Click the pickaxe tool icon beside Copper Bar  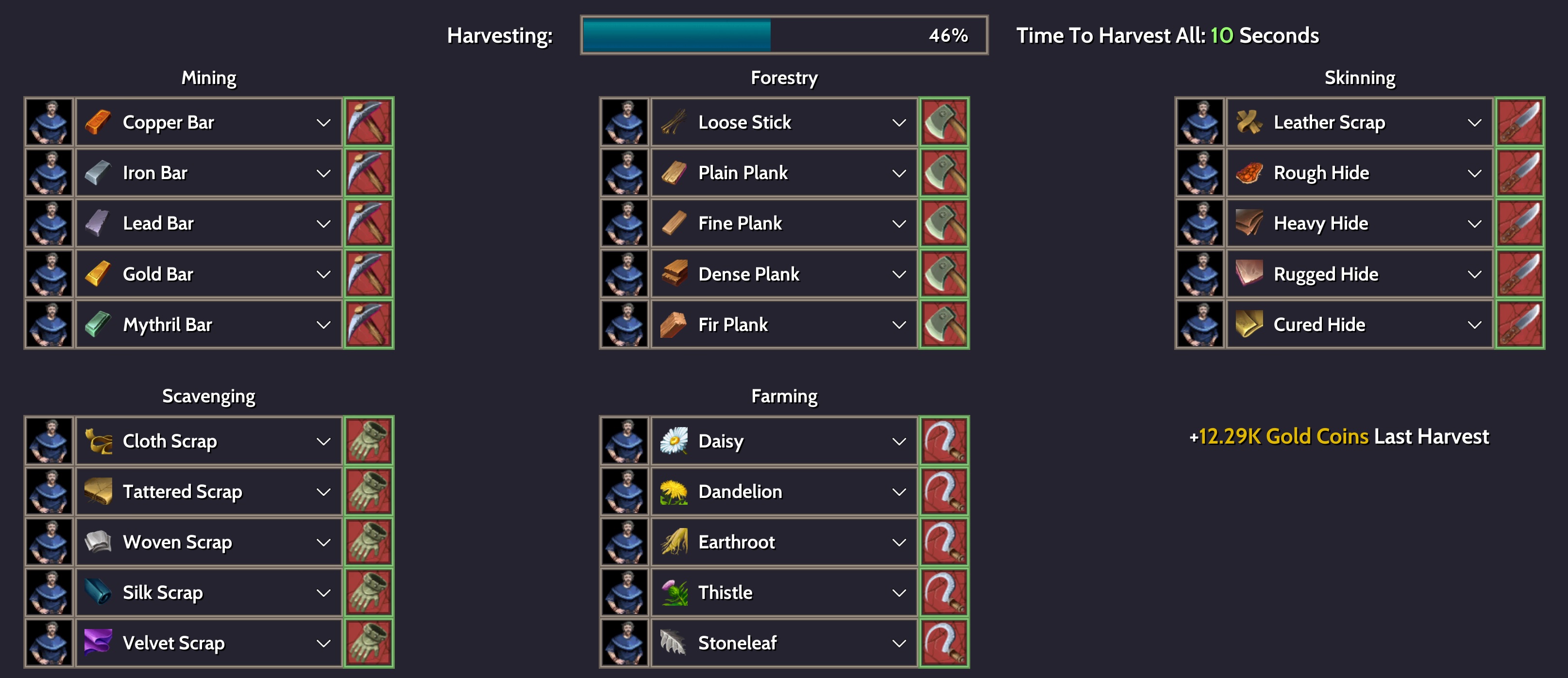(x=369, y=122)
